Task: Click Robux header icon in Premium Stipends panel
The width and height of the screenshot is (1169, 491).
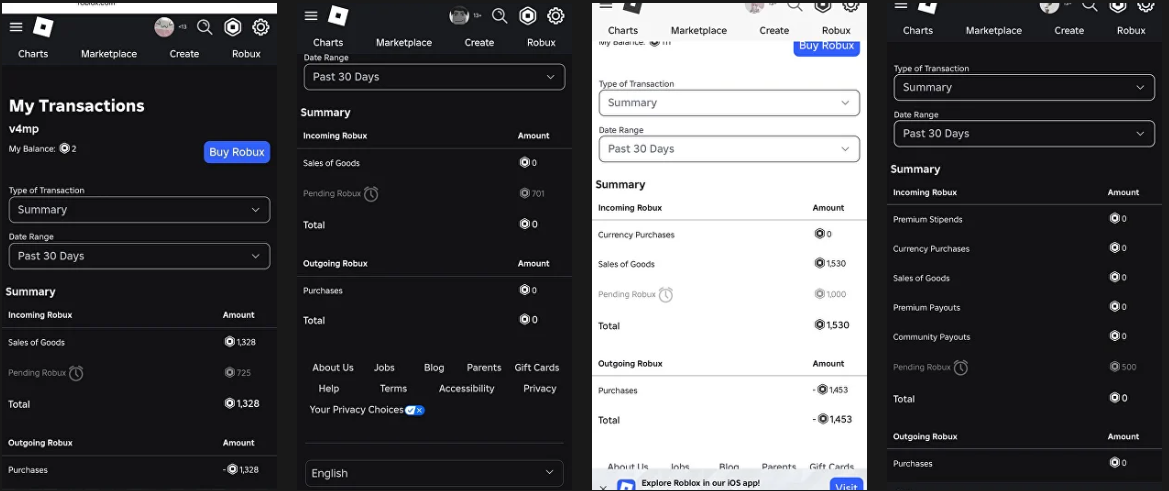Action: 1118,5
